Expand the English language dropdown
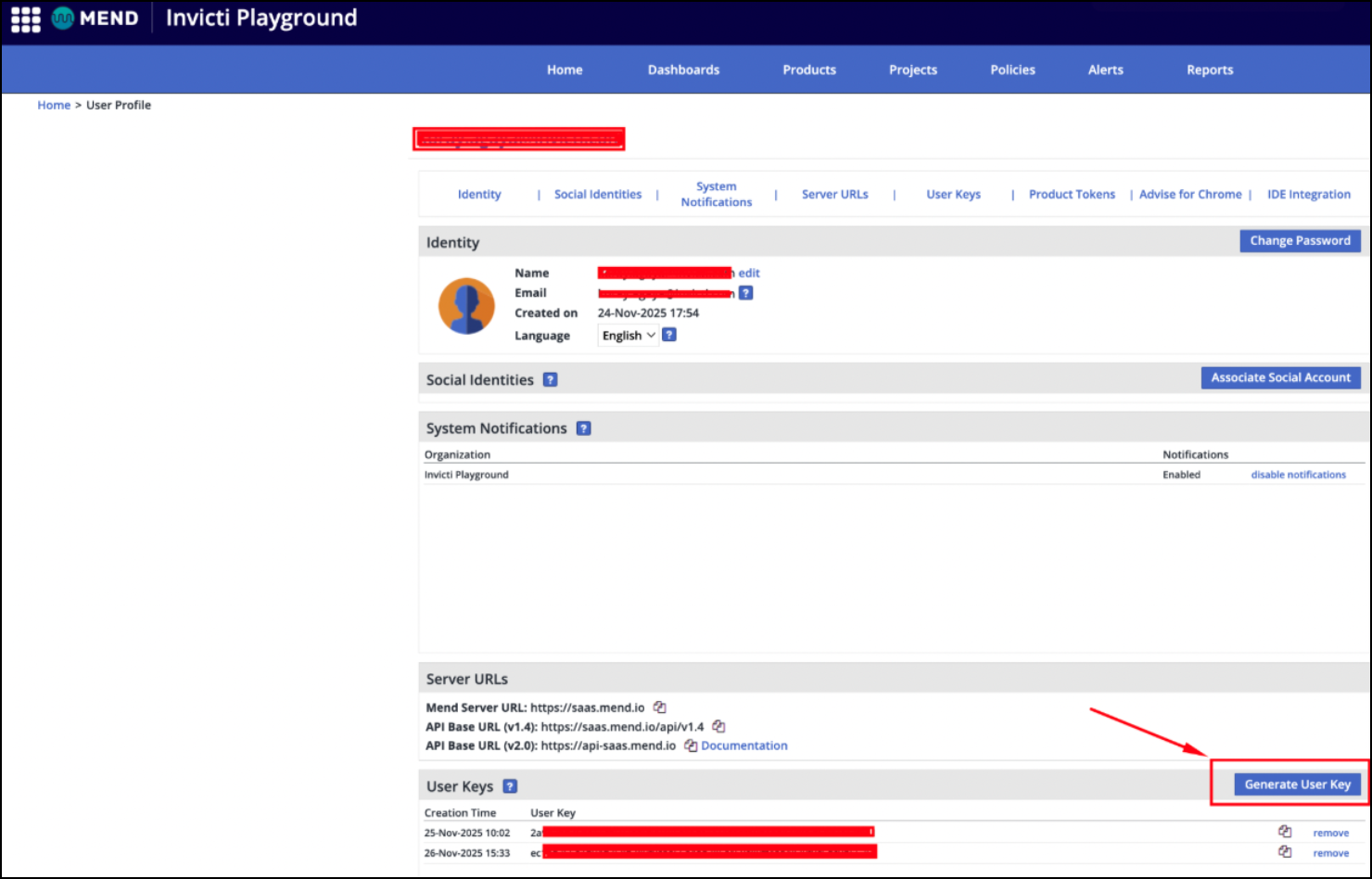1372x879 pixels. 629,336
